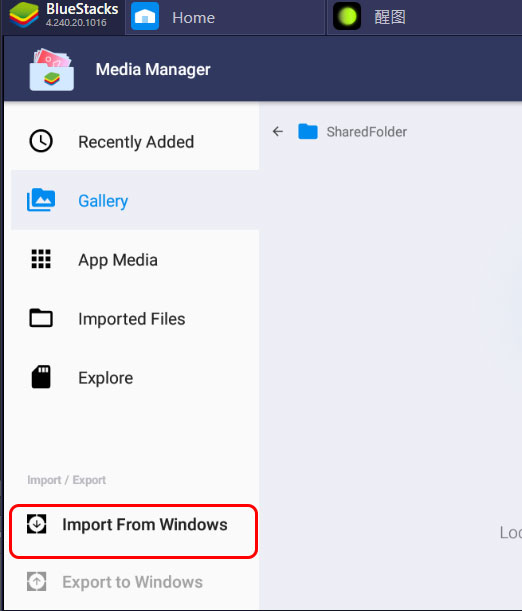Click the App Media grid icon

point(41,259)
